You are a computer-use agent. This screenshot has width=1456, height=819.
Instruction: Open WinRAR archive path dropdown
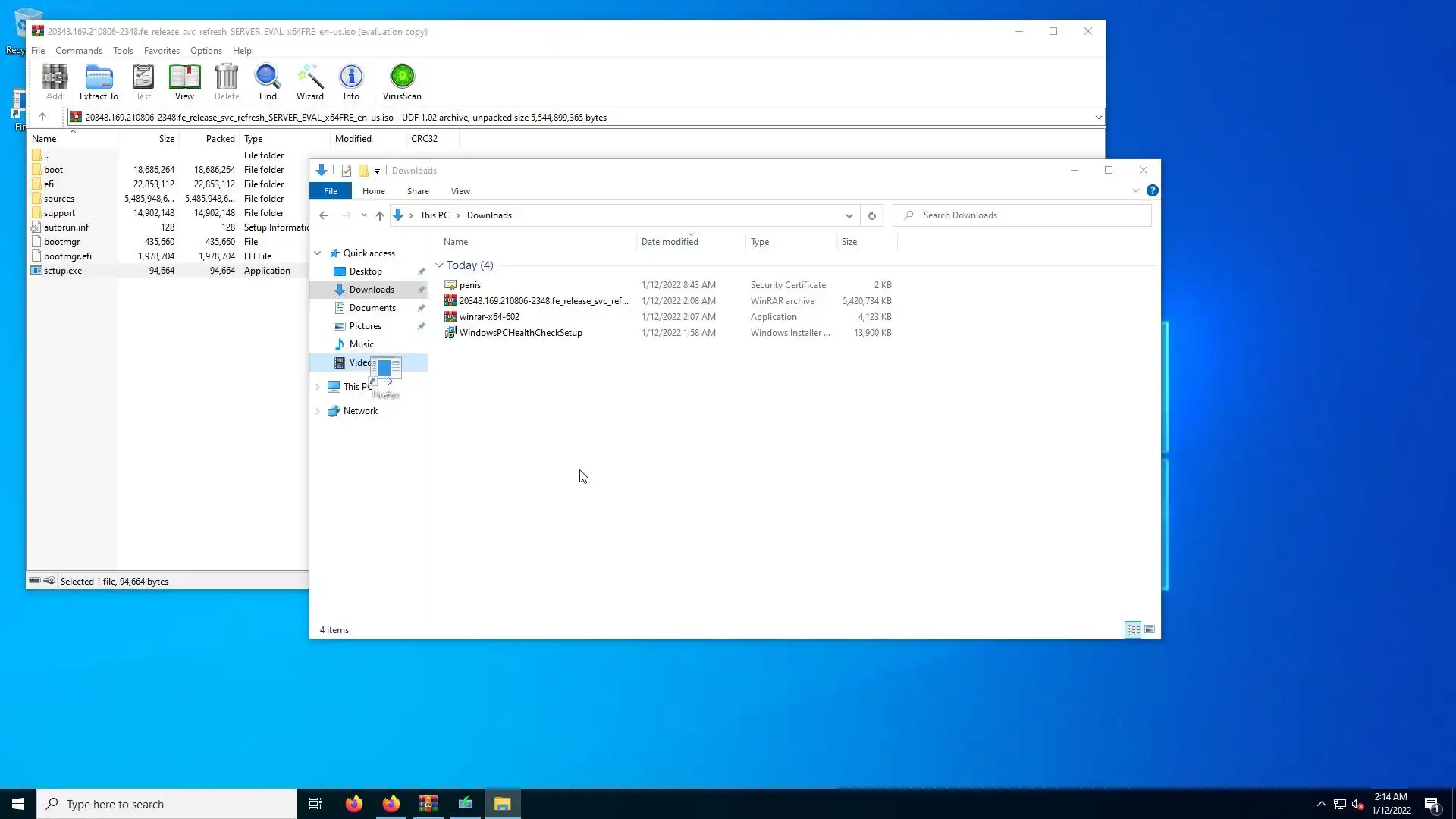click(1098, 118)
